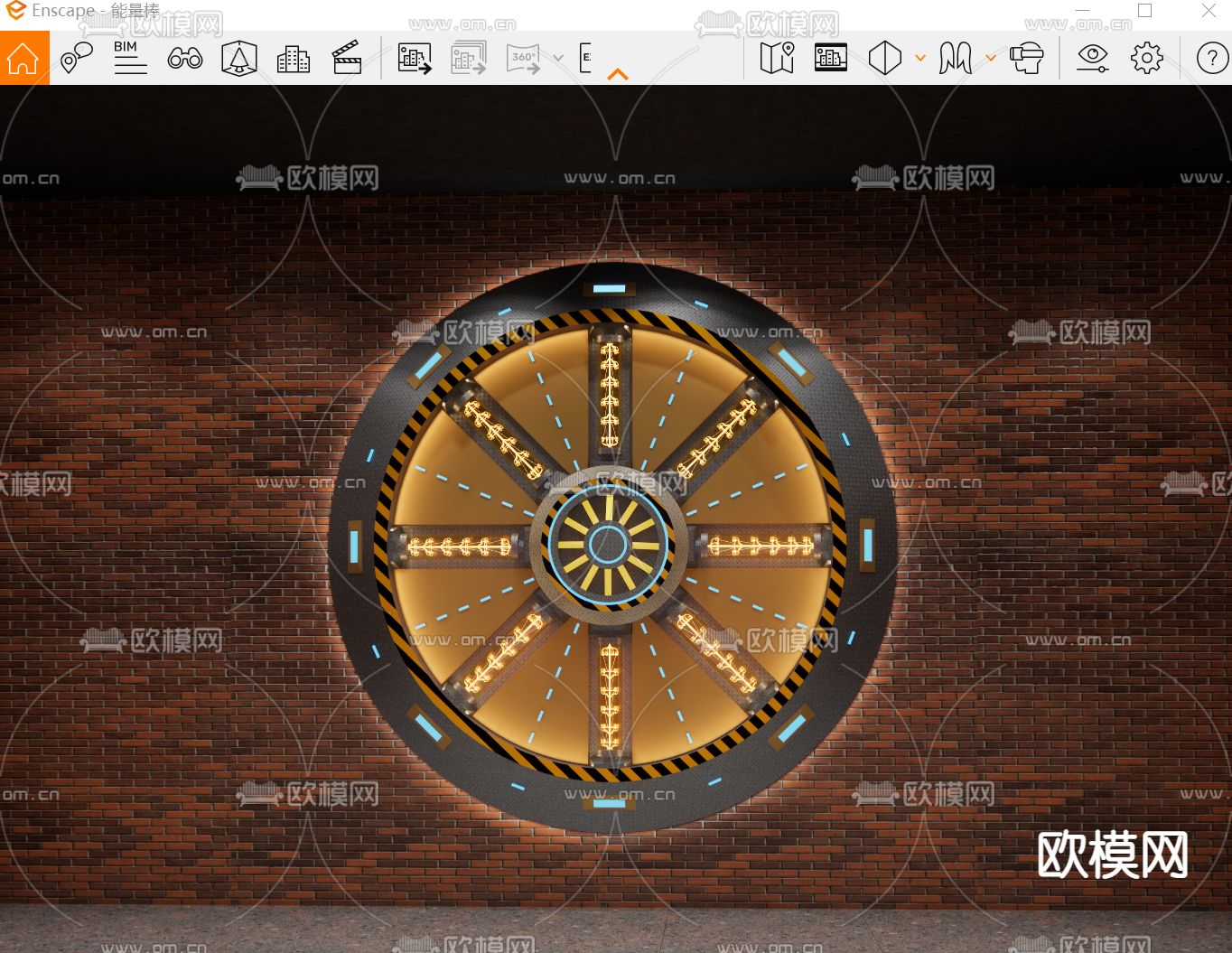Expand the projection mode dropdown arrow
1232x953 pixels.
click(920, 59)
